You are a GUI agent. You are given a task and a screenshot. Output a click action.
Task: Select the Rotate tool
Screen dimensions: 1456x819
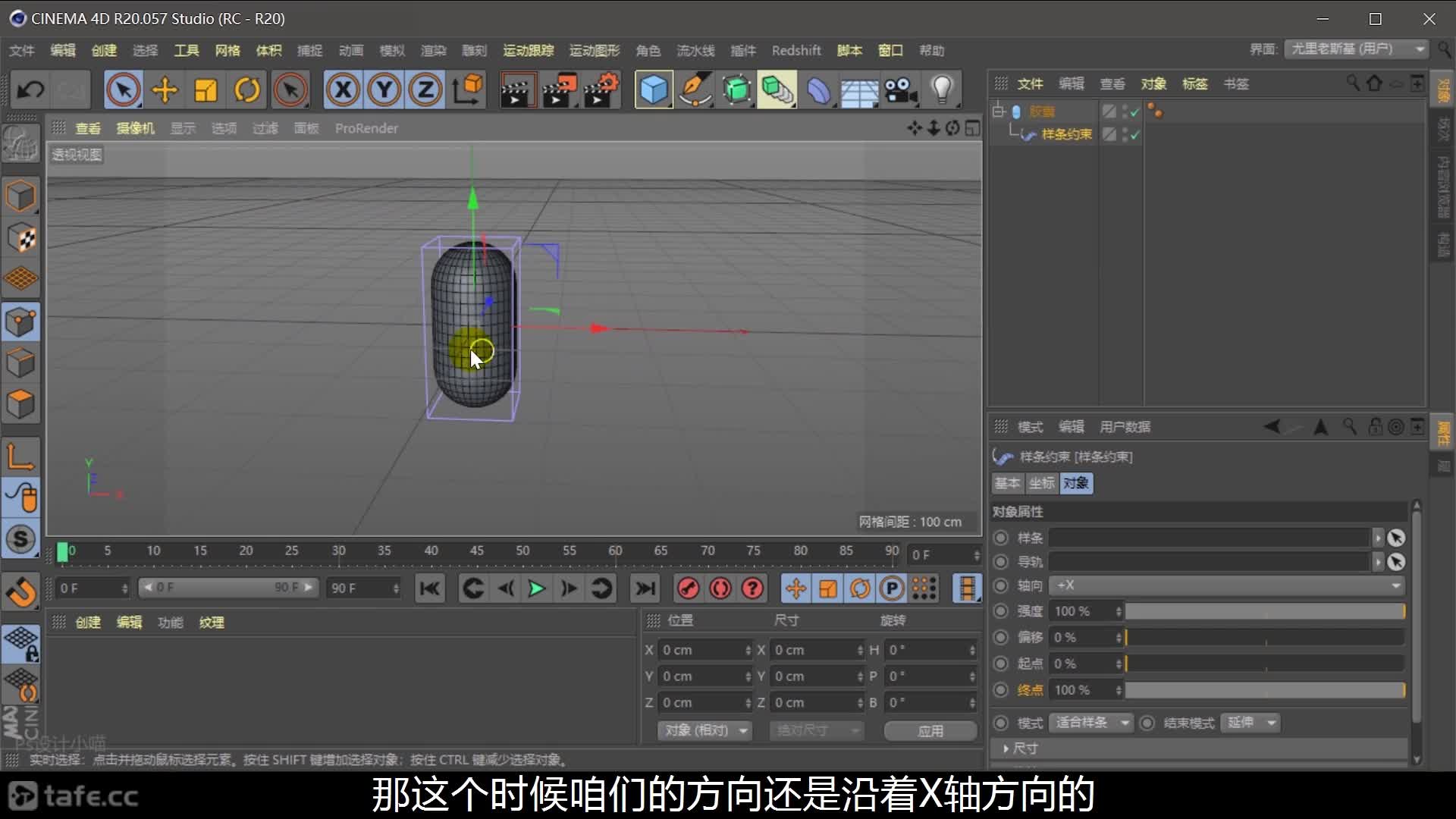(x=247, y=90)
